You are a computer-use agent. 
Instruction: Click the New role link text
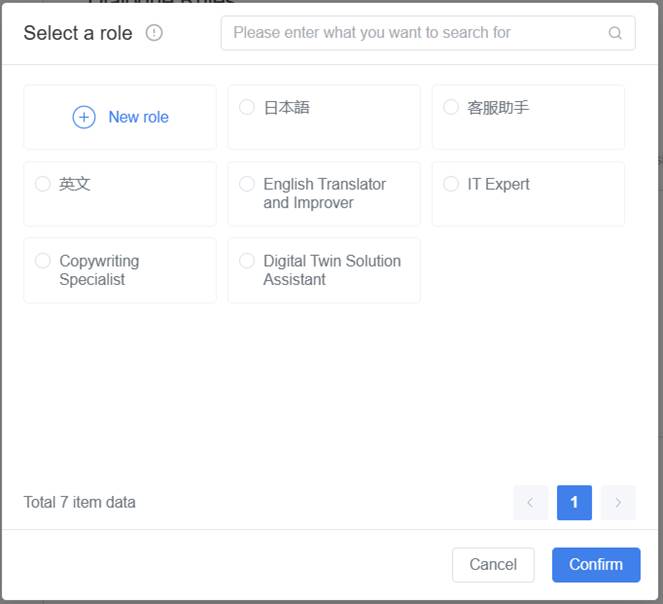138,117
